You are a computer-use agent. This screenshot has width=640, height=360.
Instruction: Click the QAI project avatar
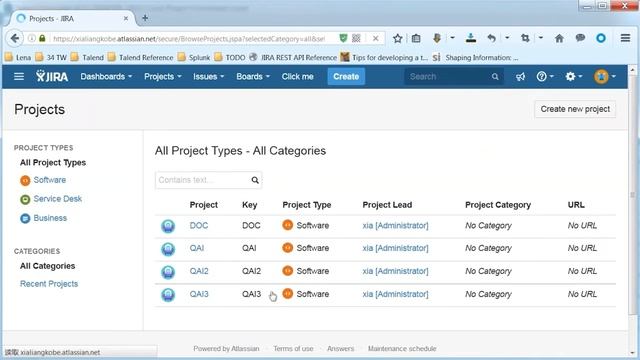pos(168,249)
